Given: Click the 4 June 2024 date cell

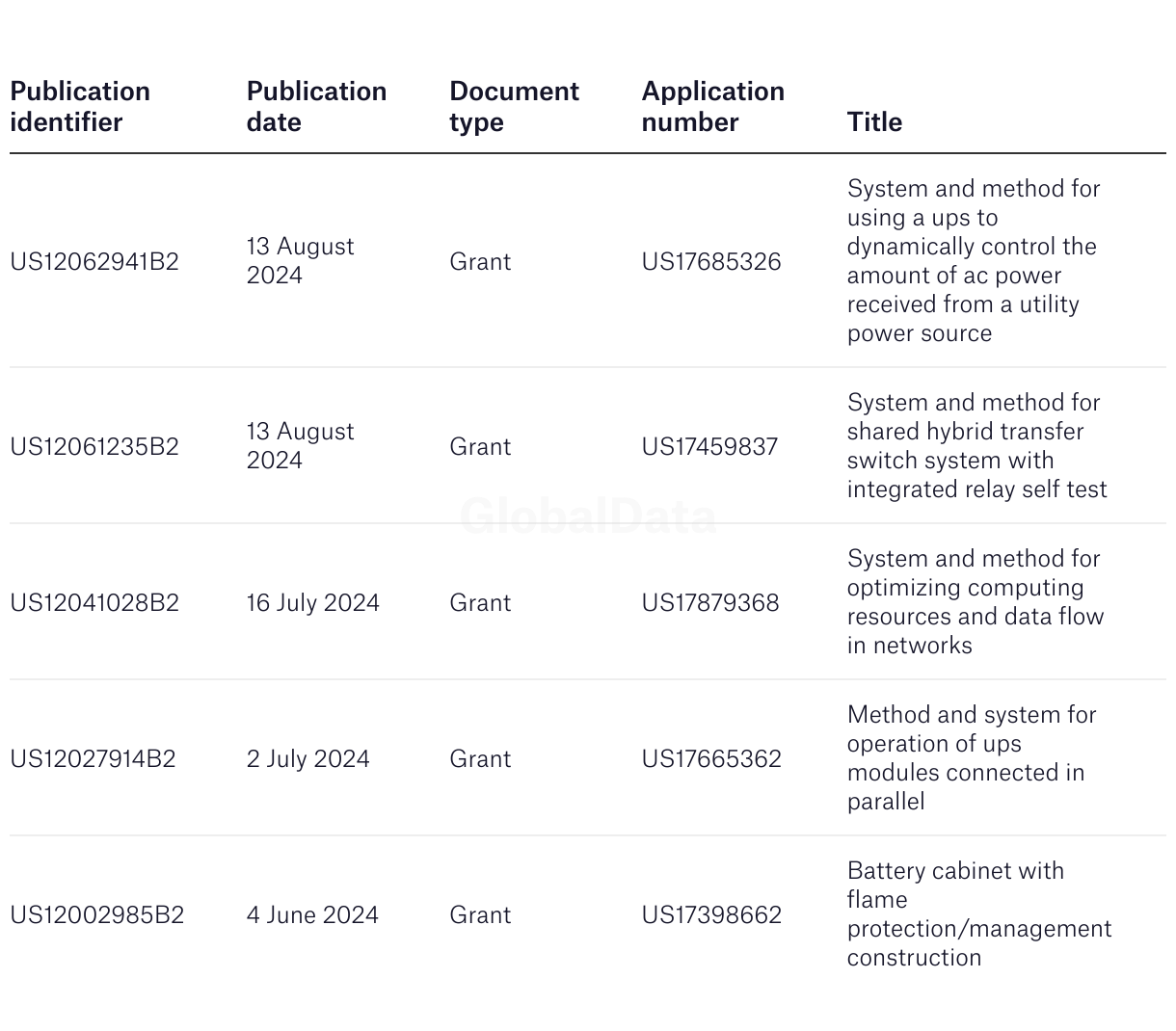Looking at the screenshot, I should [312, 915].
